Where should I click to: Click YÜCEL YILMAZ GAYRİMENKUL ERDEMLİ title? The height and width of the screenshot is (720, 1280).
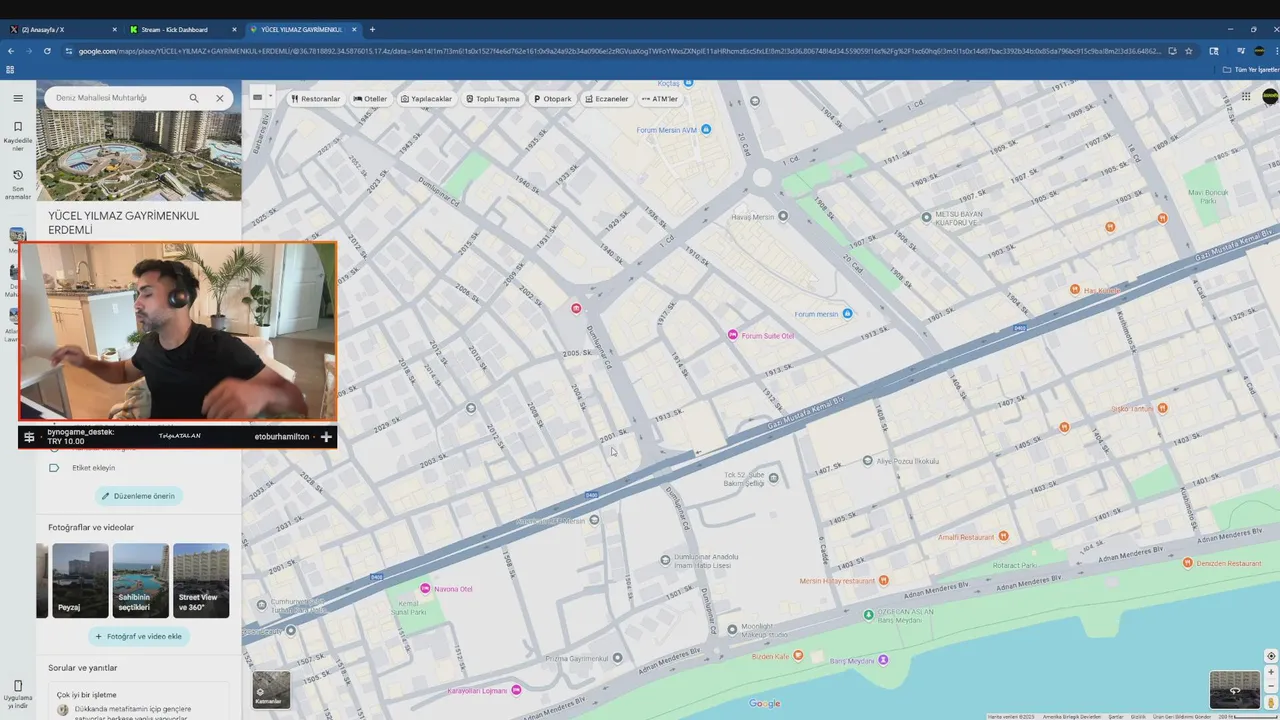coord(124,222)
